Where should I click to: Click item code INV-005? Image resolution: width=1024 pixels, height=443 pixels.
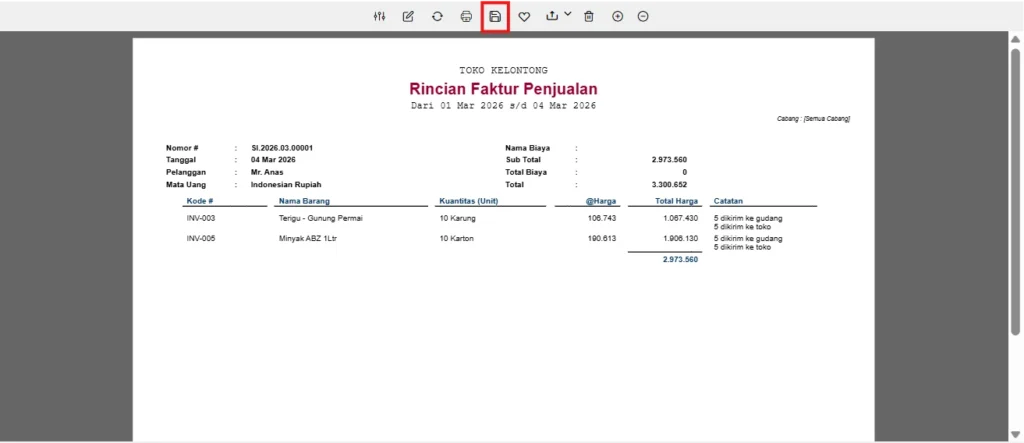(200, 238)
